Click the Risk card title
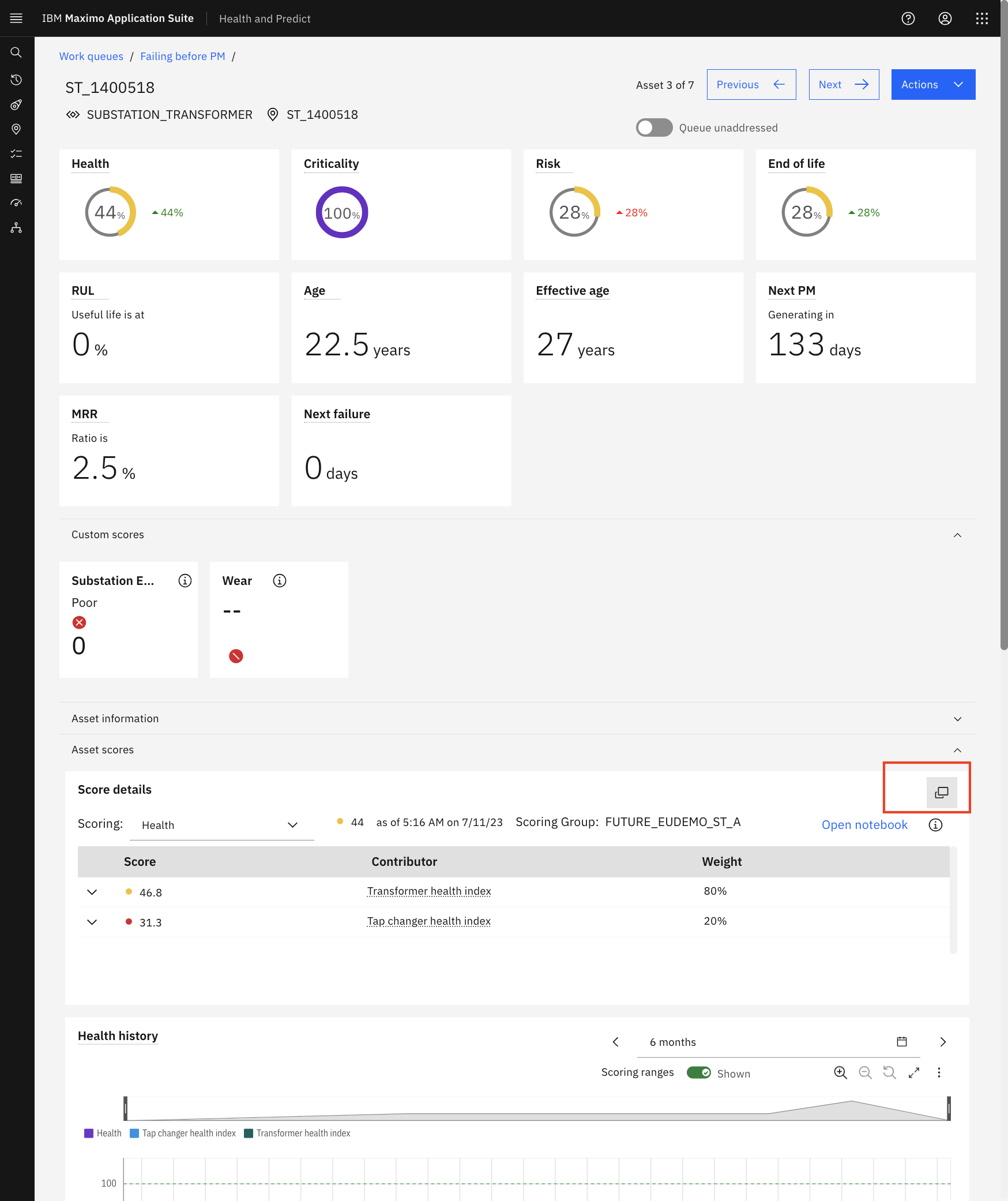The image size is (1008, 1201). [x=548, y=164]
